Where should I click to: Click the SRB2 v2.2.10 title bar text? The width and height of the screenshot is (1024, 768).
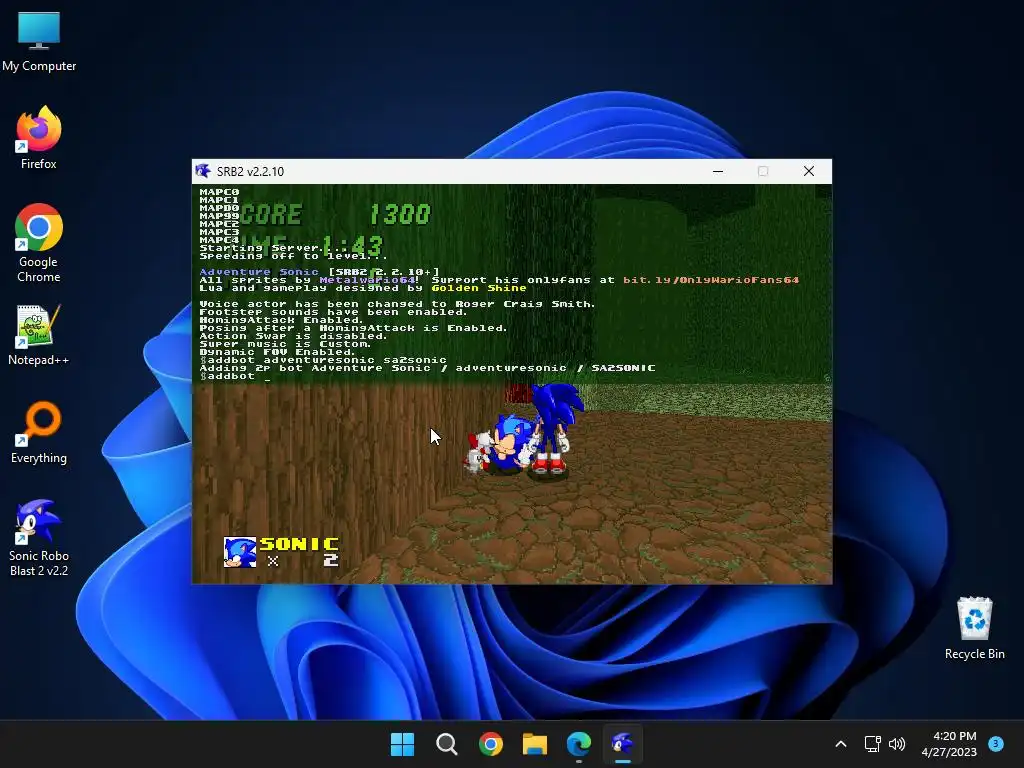[250, 171]
